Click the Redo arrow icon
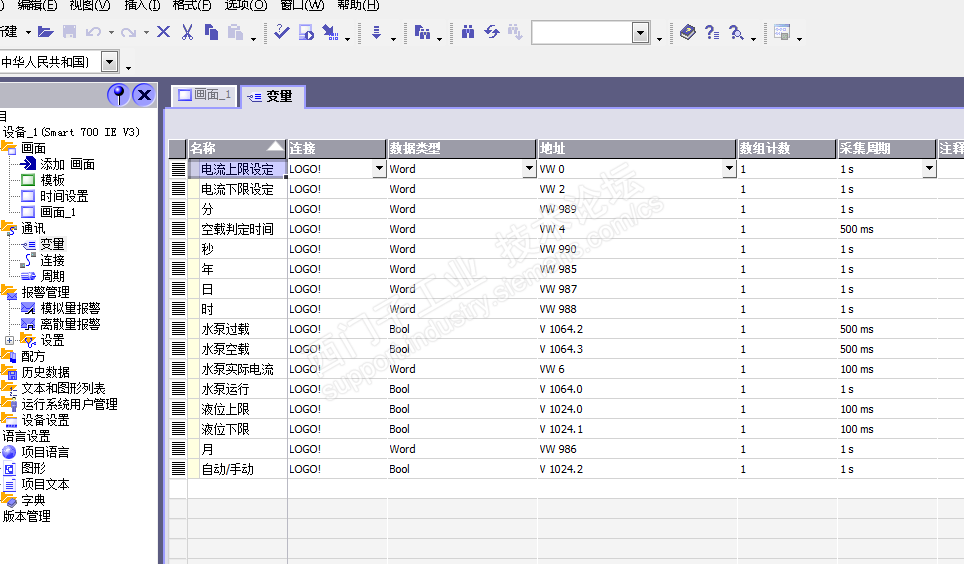This screenshot has height=564, width=964. coord(128,32)
